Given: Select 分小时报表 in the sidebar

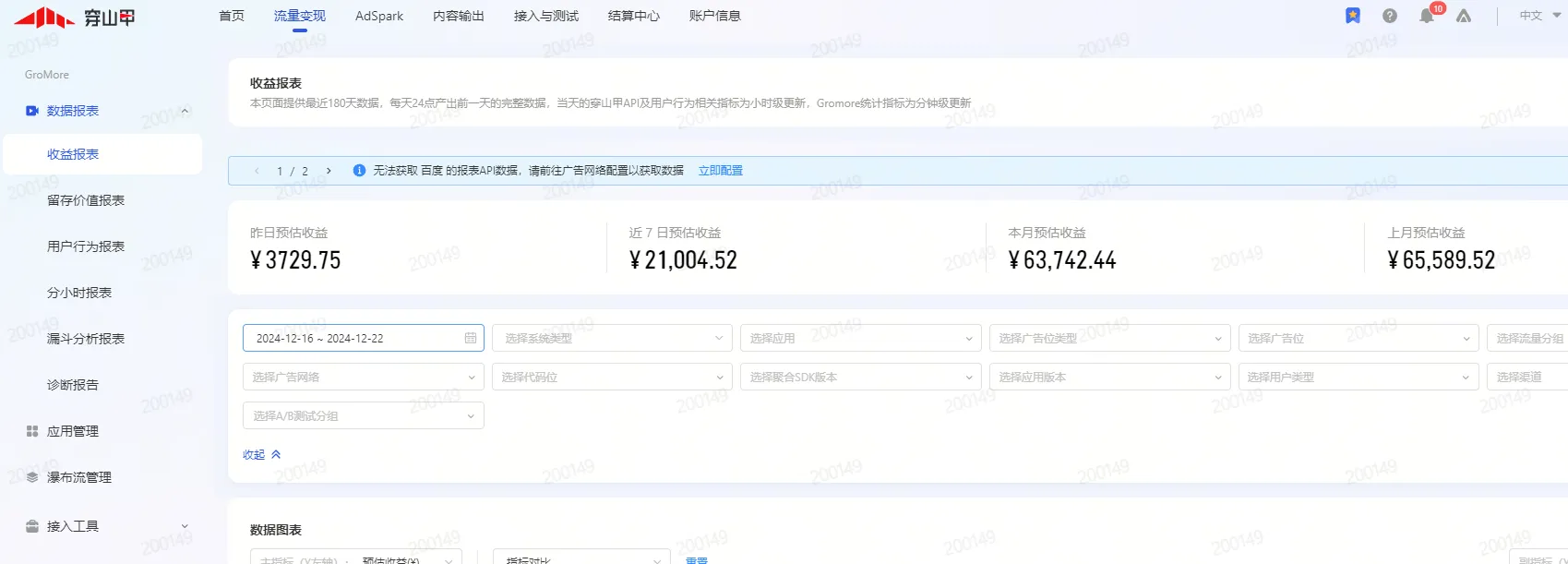Looking at the screenshot, I should [79, 293].
